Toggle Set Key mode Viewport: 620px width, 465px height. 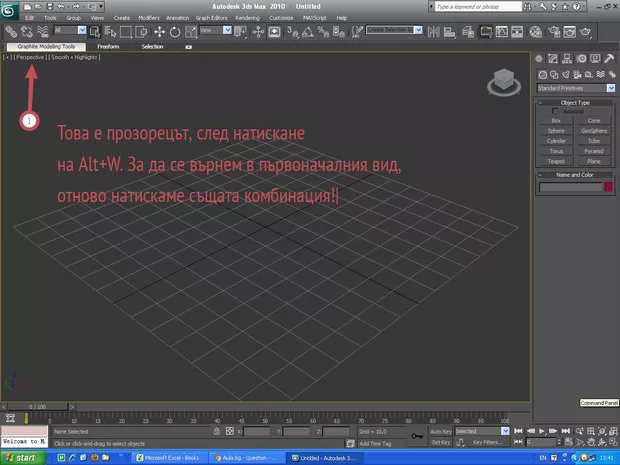441,441
